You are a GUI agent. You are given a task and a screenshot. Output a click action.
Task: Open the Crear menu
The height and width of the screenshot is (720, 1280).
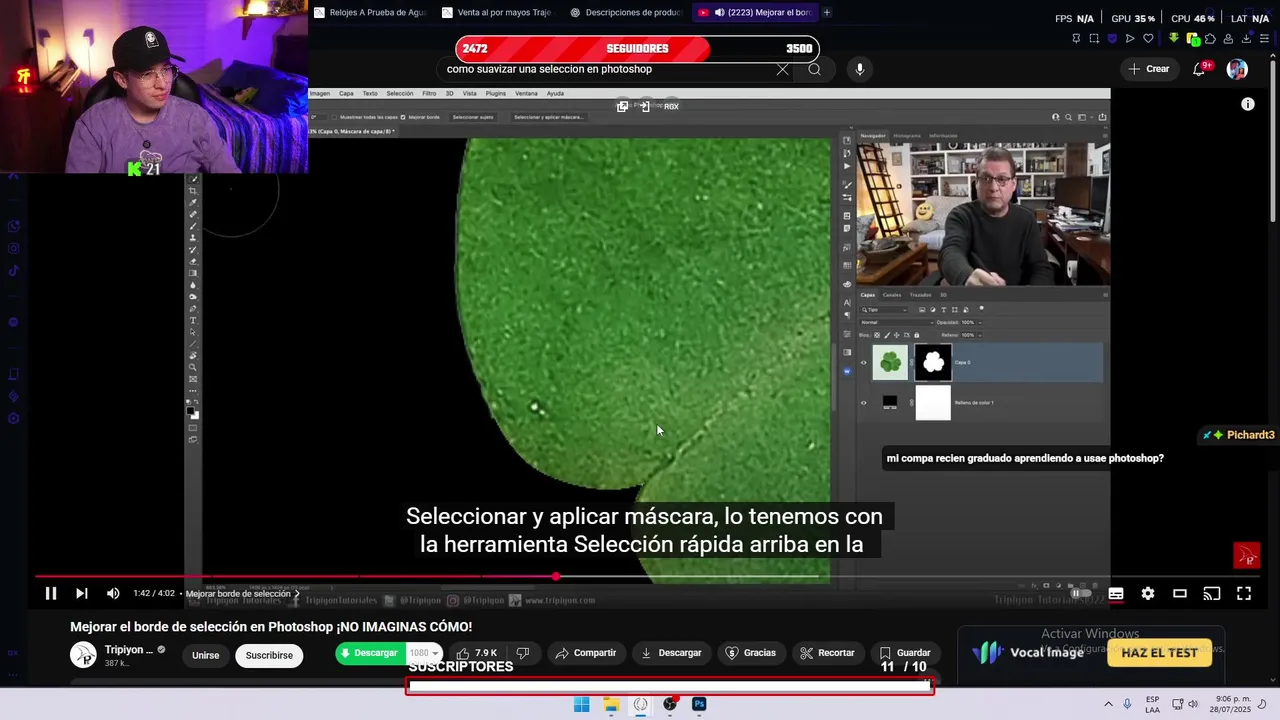[x=1148, y=69]
